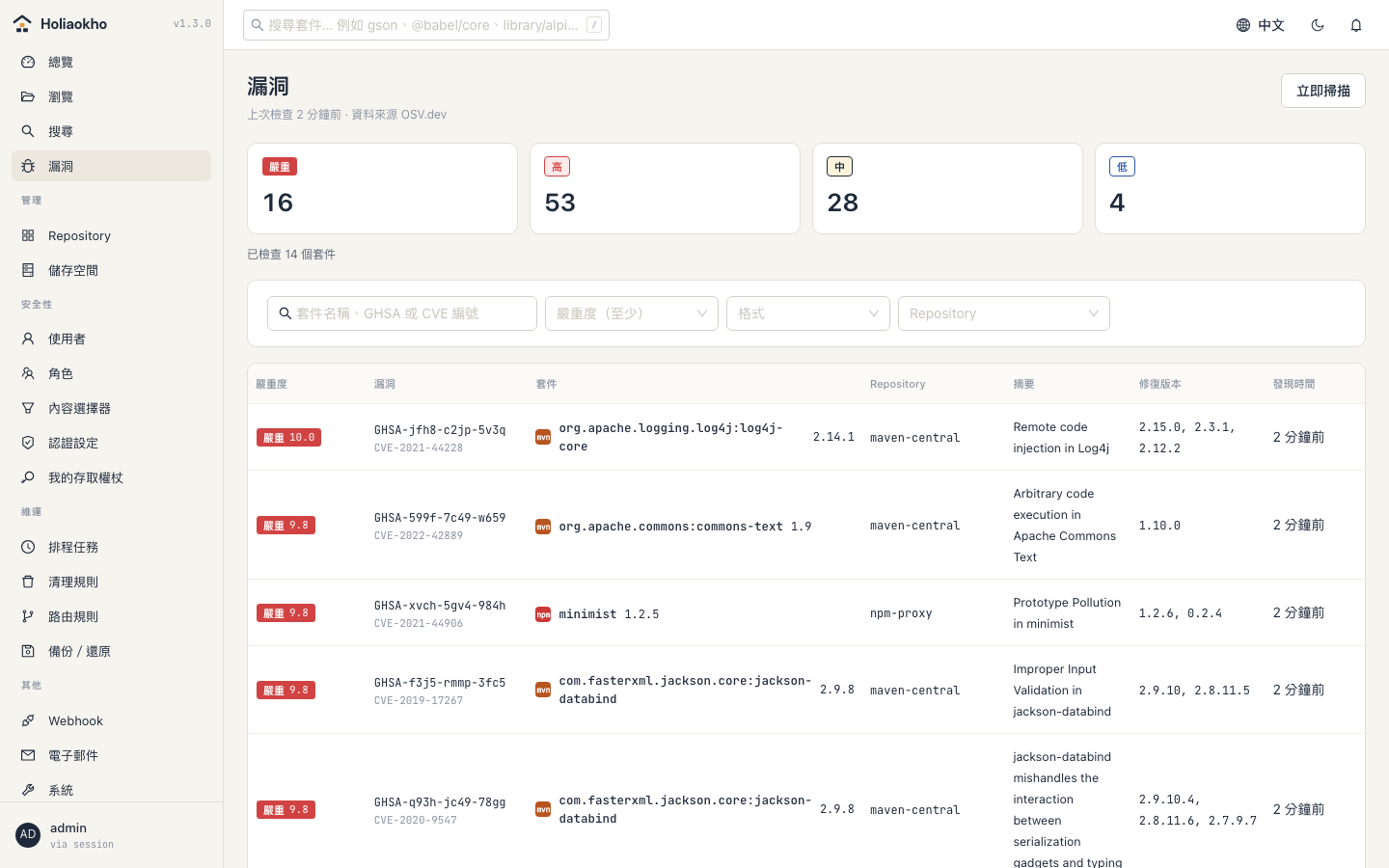Open 電子郵件 mail icon in the sidebar
The width and height of the screenshot is (1389, 868).
click(x=28, y=755)
